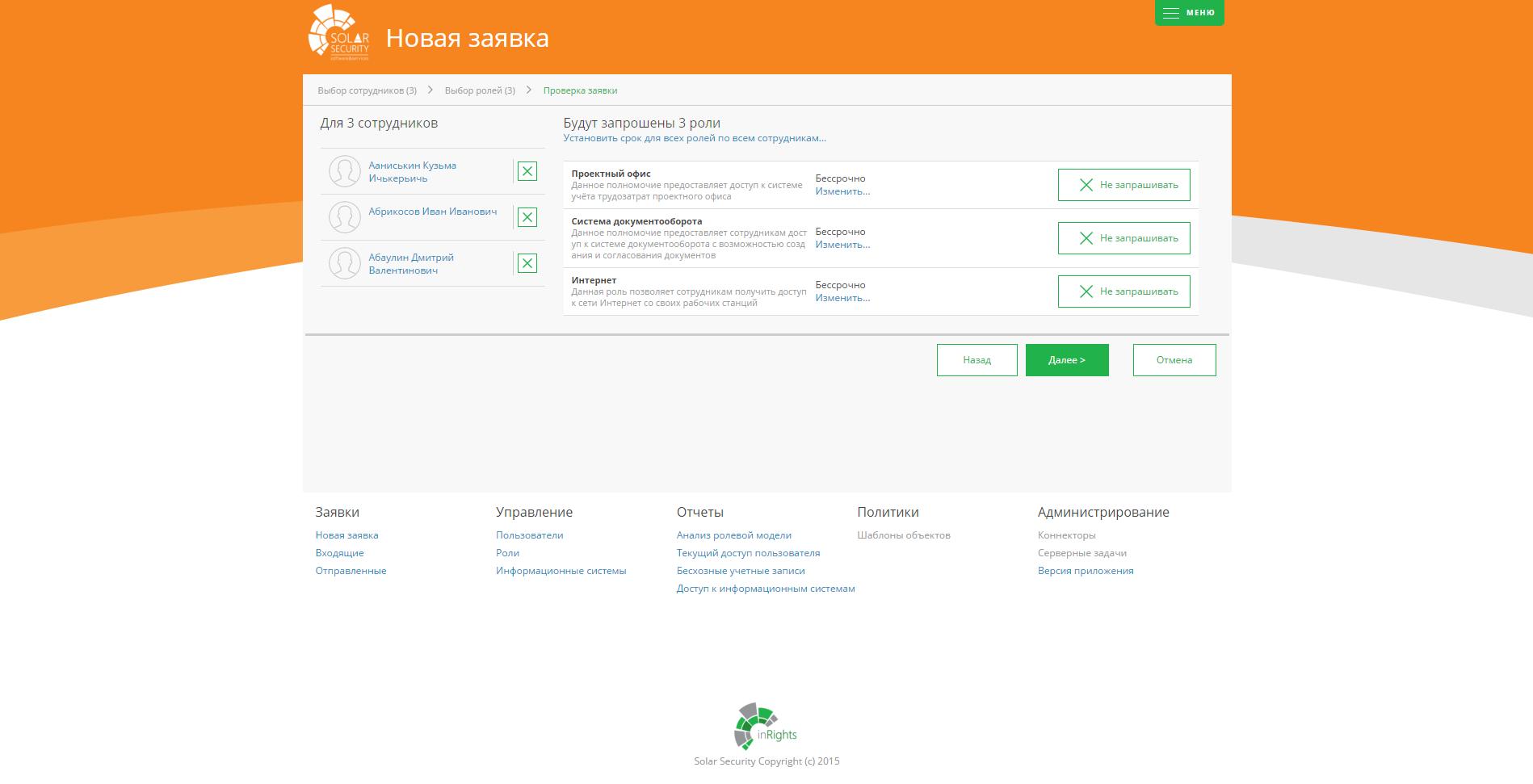Go to breadcrumb step Выбор сотрудников (3)

pos(367,90)
